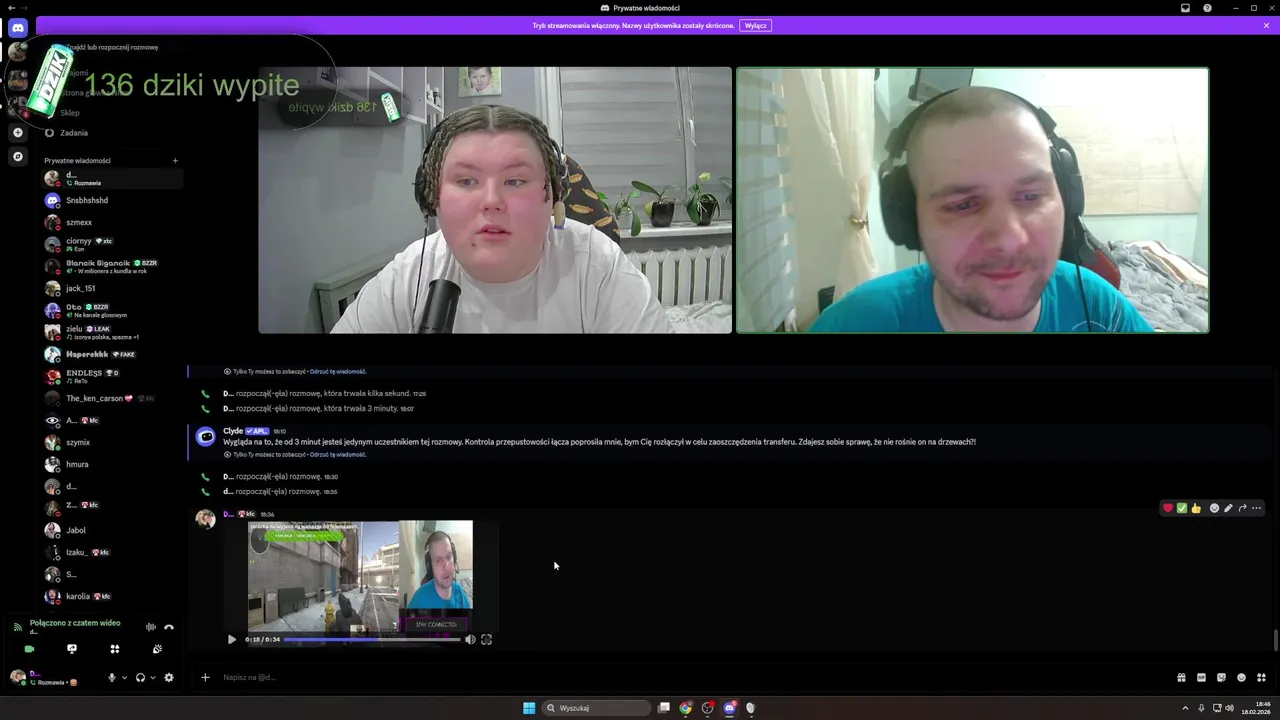
Task: Open Clyde's profile name in chat
Action: coord(233,431)
